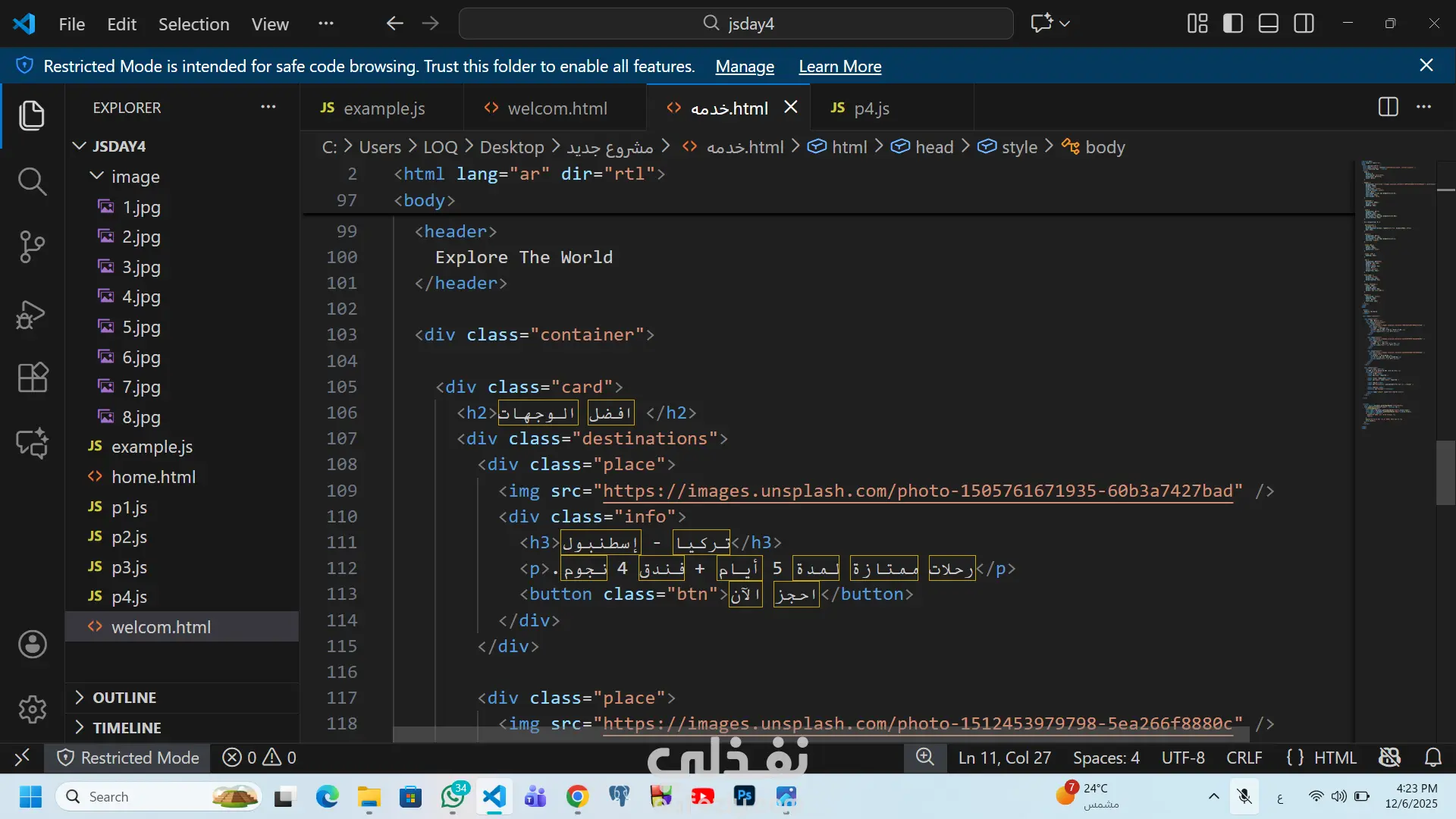Switch to the welcom.html editor tab
Image resolution: width=1456 pixels, height=819 pixels.
[557, 108]
